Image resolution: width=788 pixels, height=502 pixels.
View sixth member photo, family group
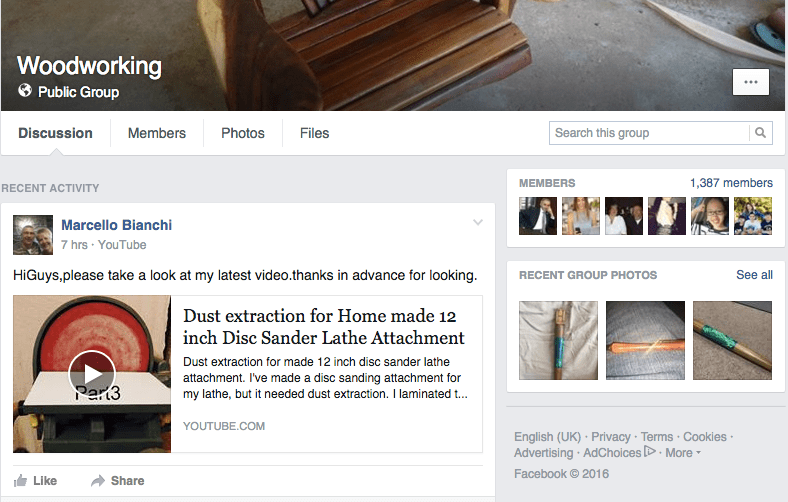click(753, 216)
